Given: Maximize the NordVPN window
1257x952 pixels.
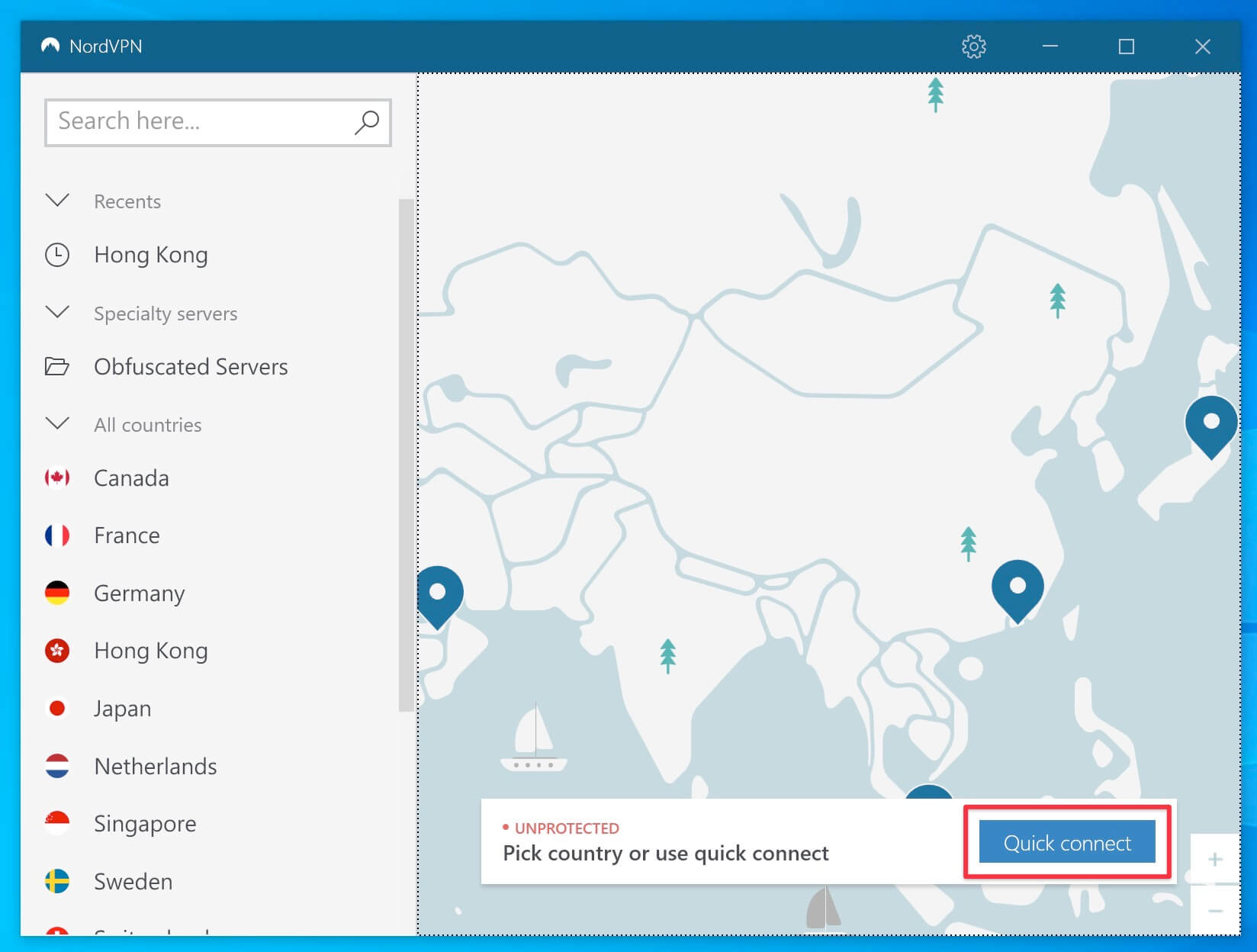Looking at the screenshot, I should click(1127, 47).
